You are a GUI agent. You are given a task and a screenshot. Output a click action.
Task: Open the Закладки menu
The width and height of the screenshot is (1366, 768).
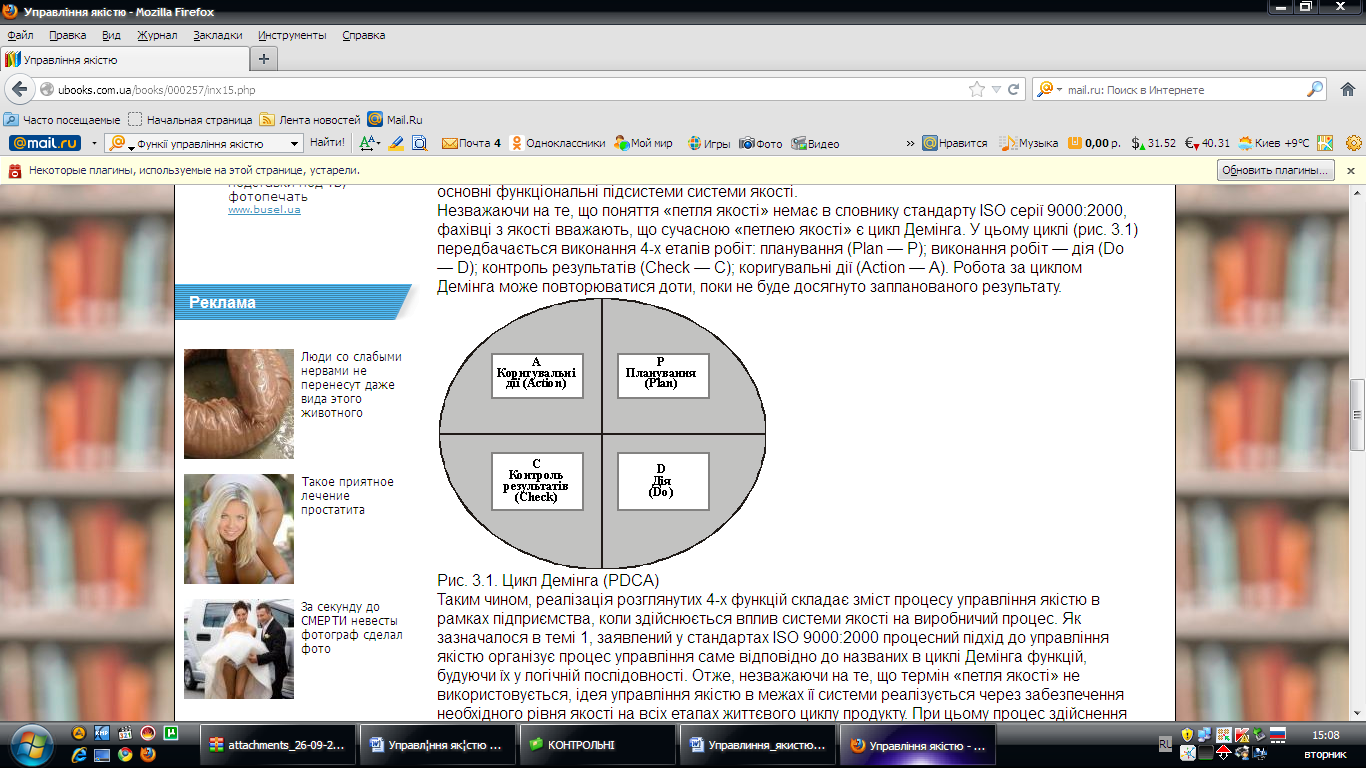(x=217, y=35)
